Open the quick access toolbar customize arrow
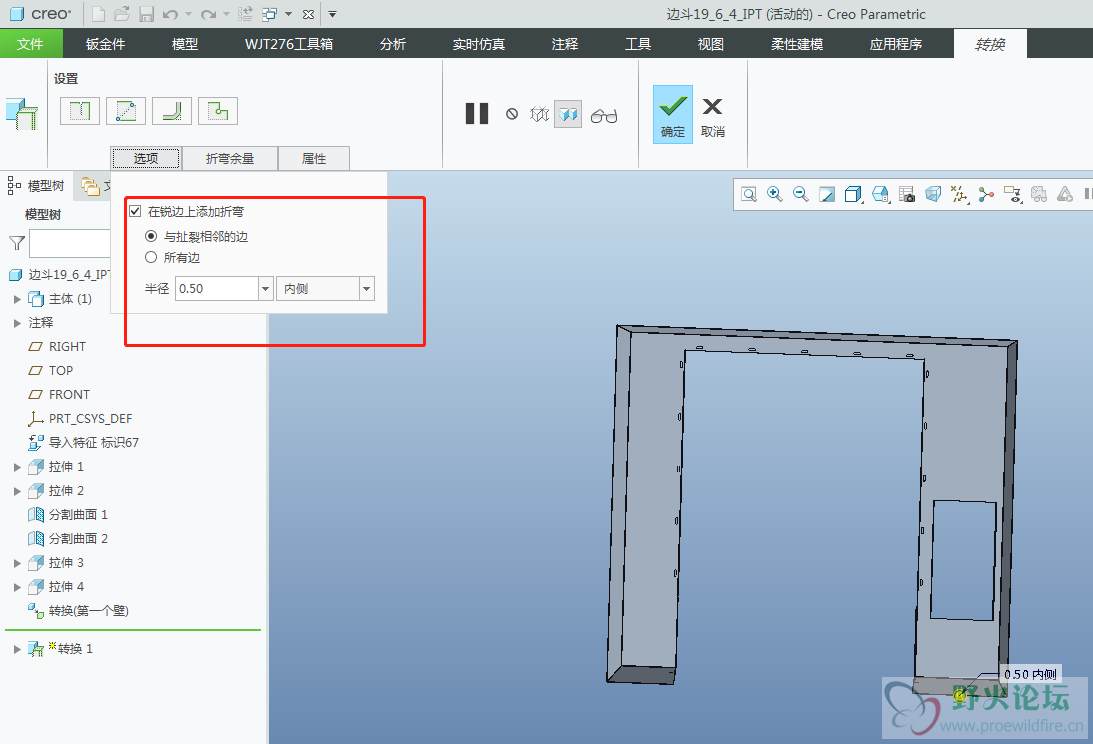This screenshot has width=1093, height=744. point(333,14)
